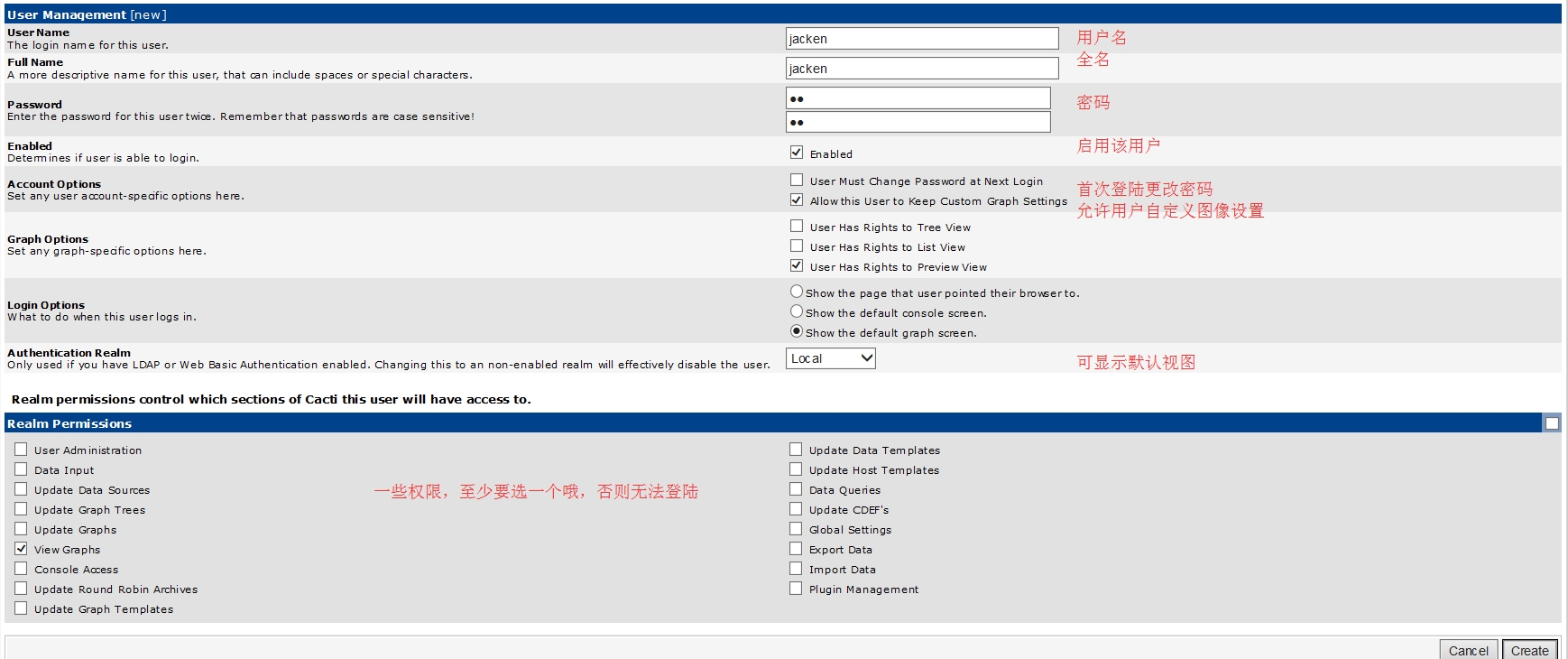Select 'Show the default graph screen' option
Viewport: 1568px width, 659px height.
point(797,331)
